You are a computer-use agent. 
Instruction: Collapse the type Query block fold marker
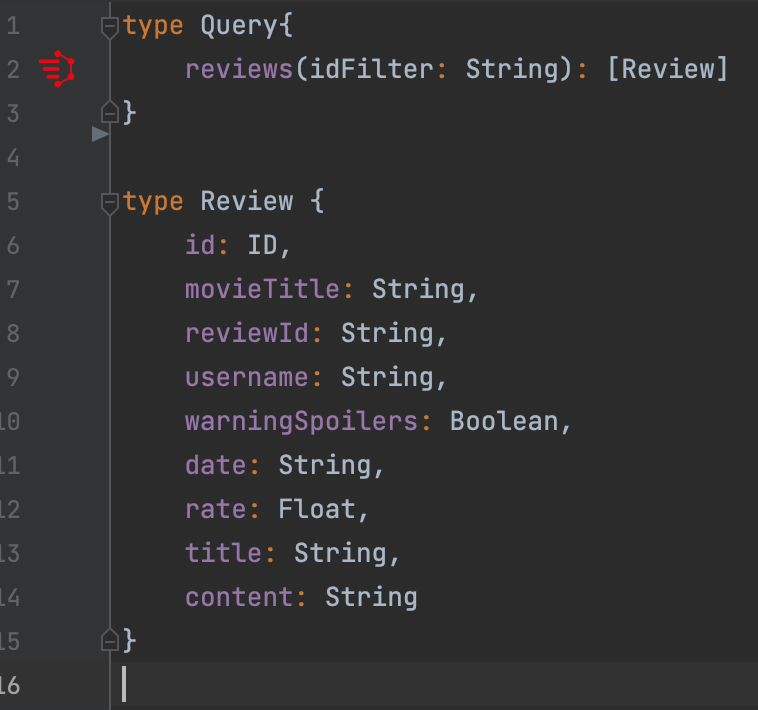coord(110,27)
